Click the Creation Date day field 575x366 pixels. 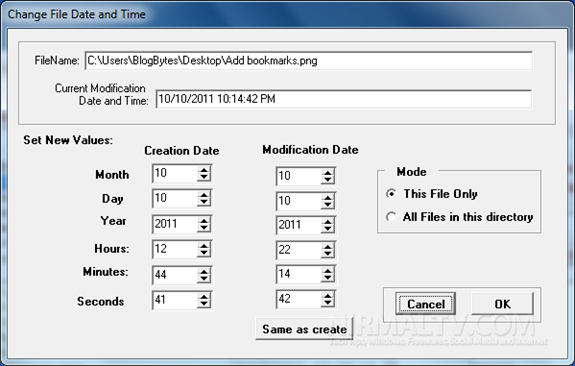(175, 198)
